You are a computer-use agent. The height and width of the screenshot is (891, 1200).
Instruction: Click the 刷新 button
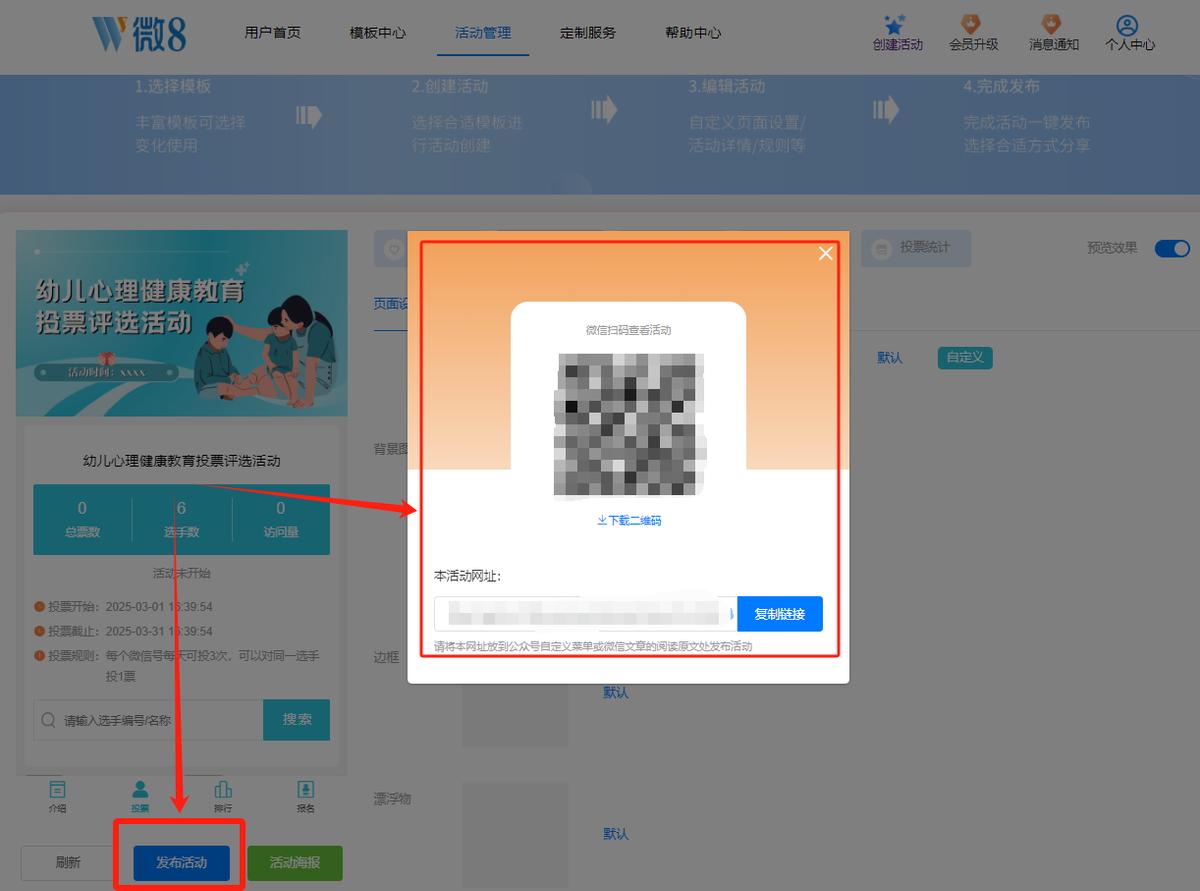pos(68,862)
